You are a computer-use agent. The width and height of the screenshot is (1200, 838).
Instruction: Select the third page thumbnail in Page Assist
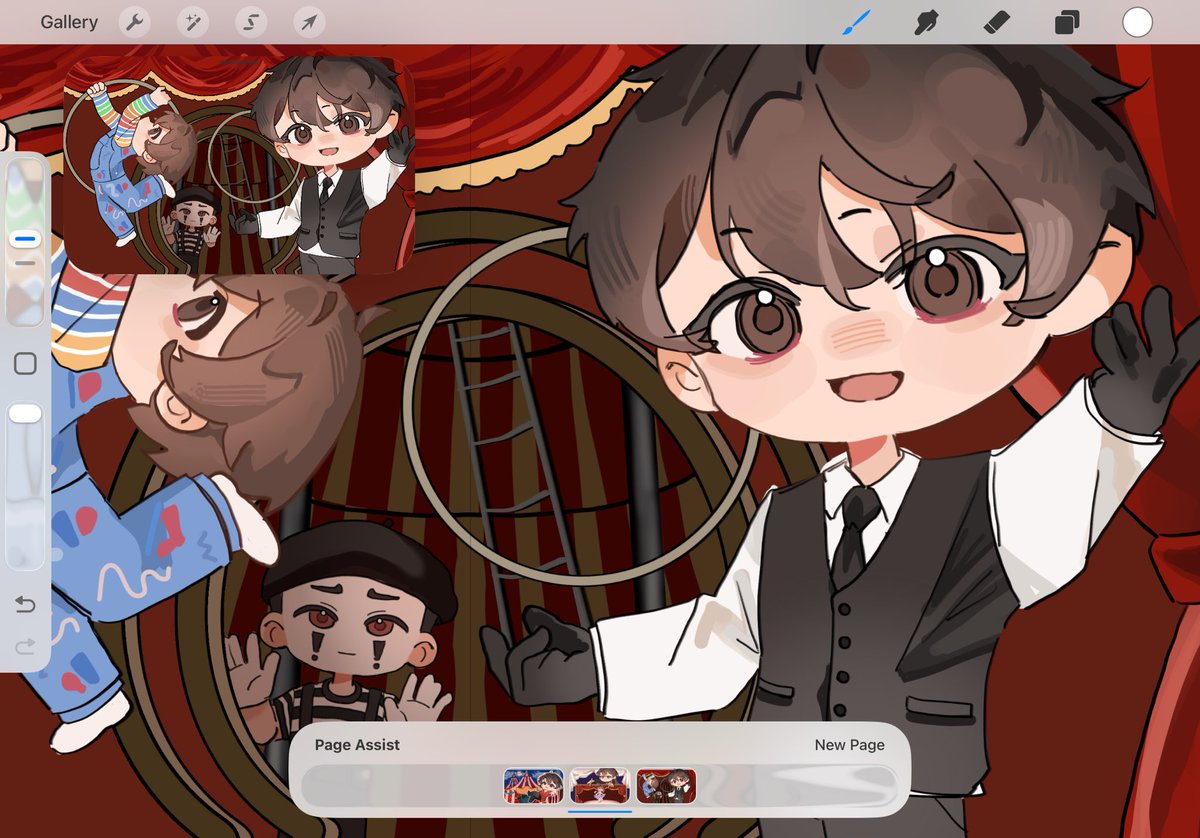tap(666, 786)
